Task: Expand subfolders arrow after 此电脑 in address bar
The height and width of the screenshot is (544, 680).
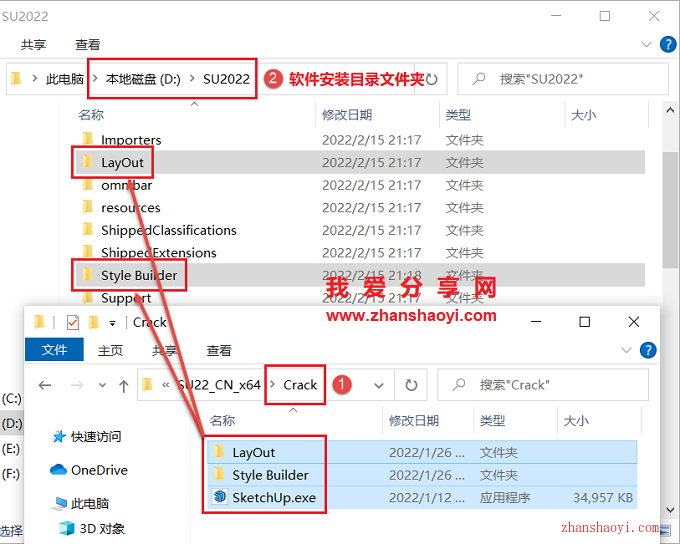Action: coord(95,79)
